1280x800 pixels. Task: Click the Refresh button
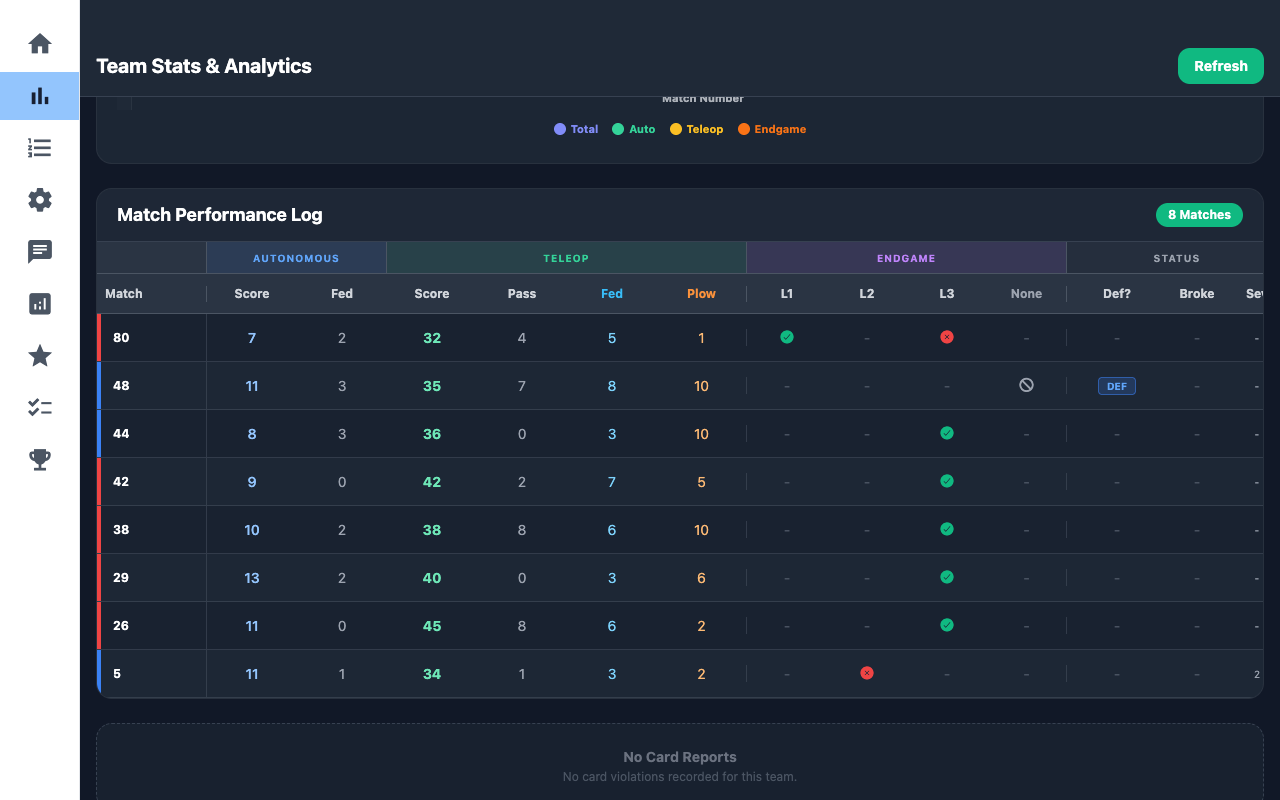point(1221,66)
